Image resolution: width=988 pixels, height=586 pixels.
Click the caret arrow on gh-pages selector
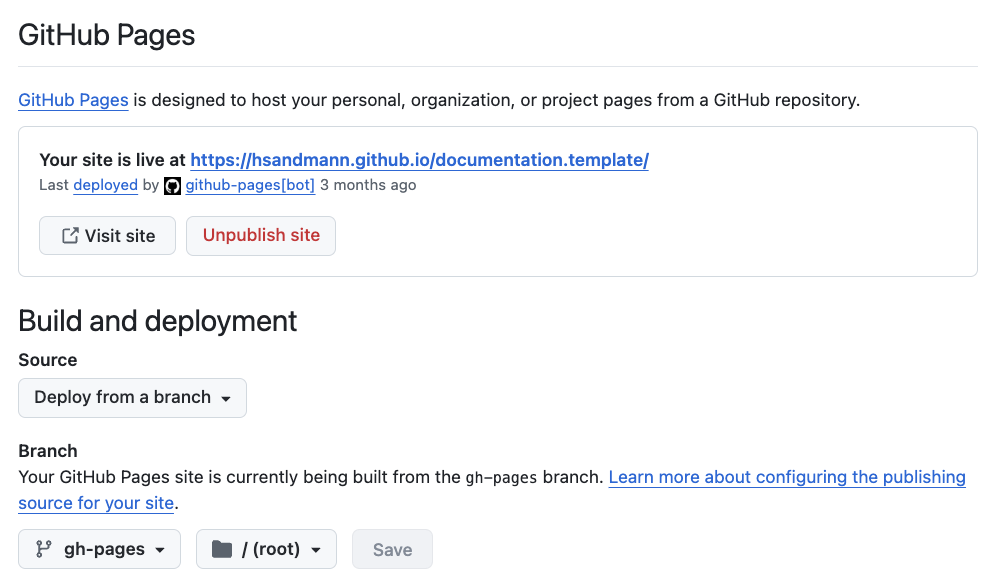click(x=160, y=550)
